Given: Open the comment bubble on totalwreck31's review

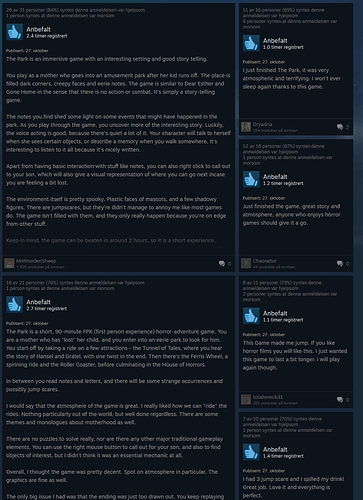Looking at the screenshot, I should (343, 400).
